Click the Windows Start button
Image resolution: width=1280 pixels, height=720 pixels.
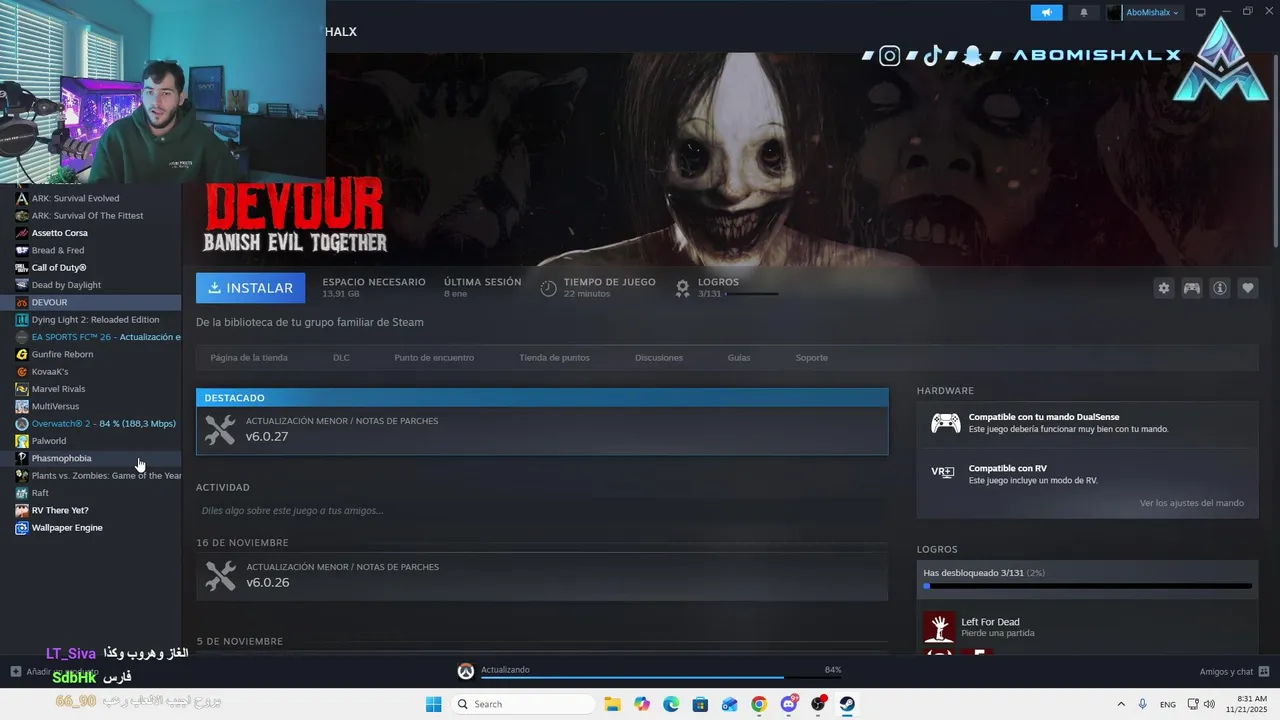tap(434, 704)
